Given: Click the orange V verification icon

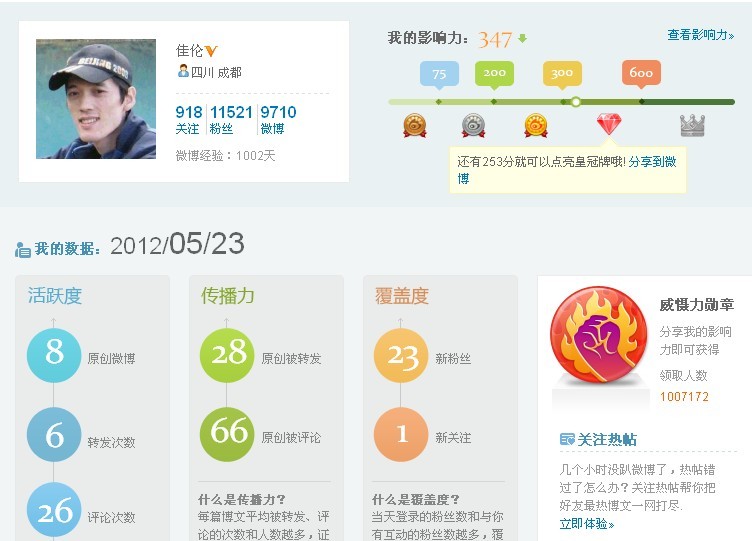Looking at the screenshot, I should point(211,50).
